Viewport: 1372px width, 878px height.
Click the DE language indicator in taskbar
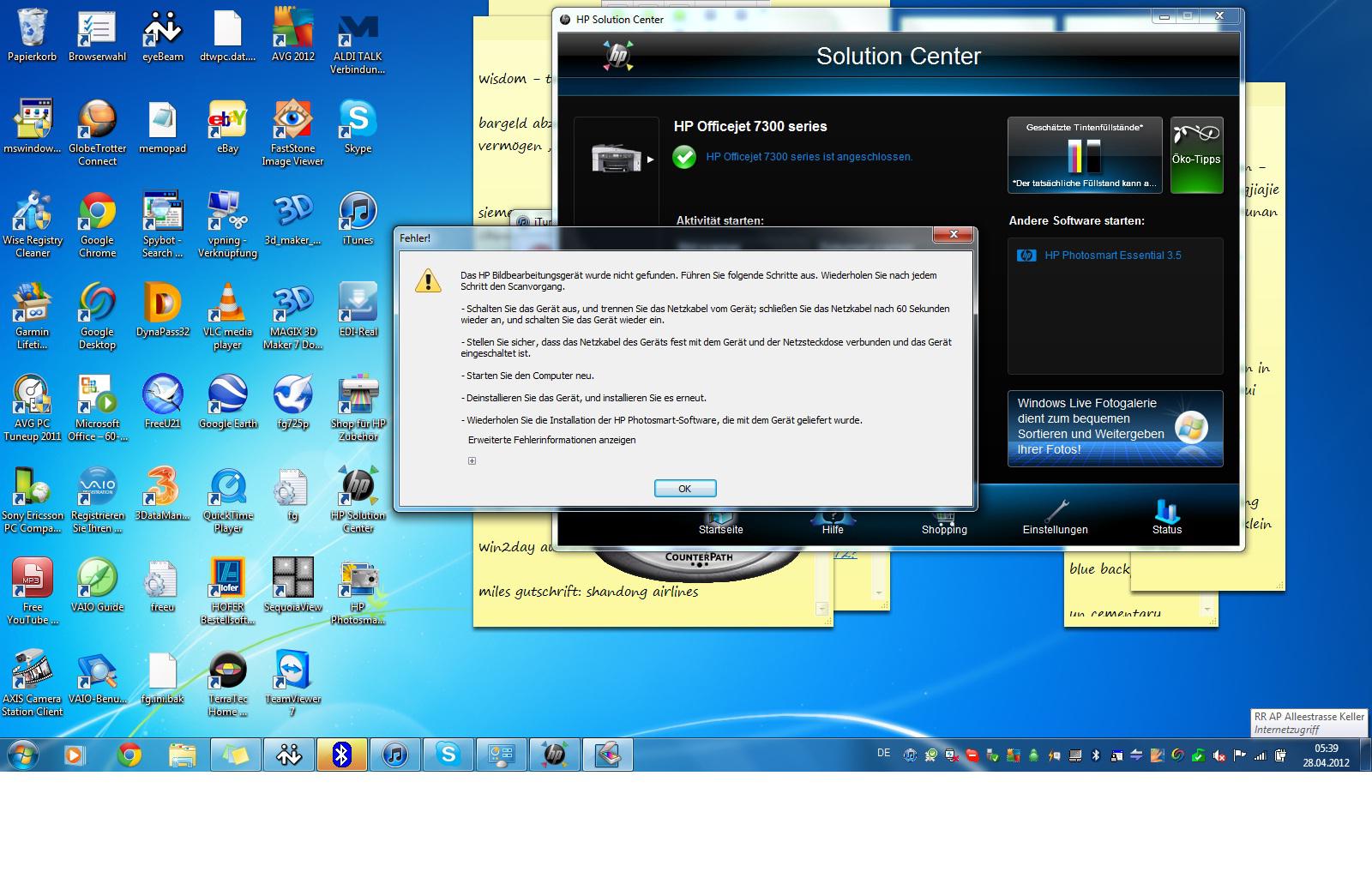883,753
